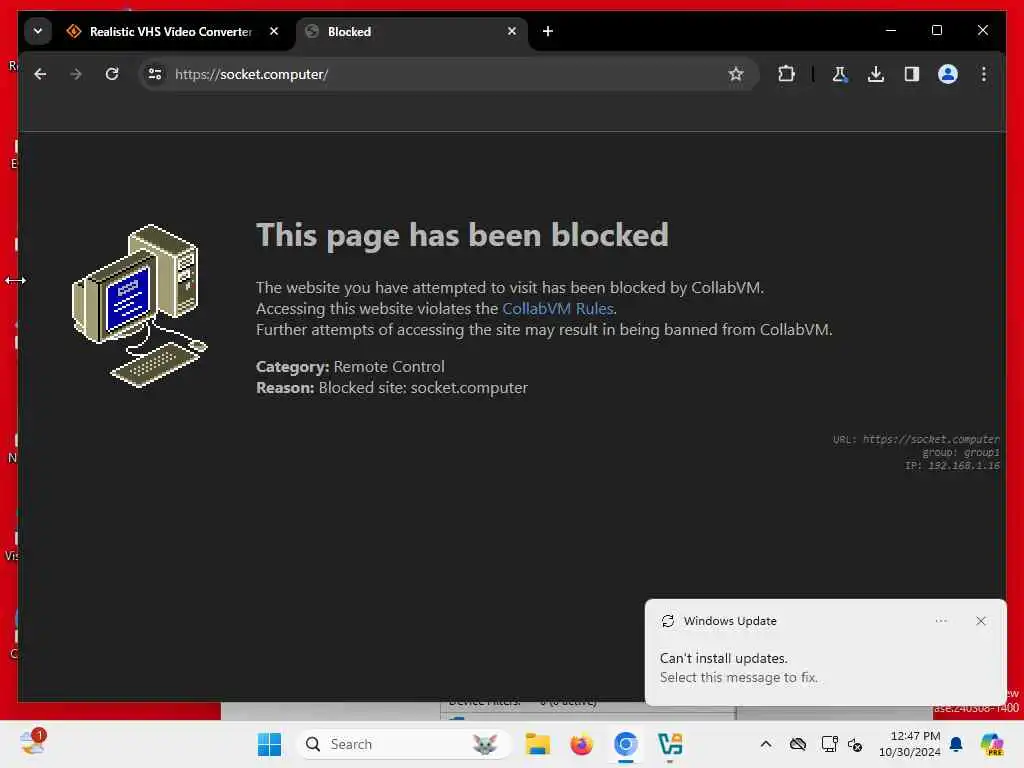Open File Explorer from taskbar
Viewport: 1024px width, 768px height.
click(x=537, y=744)
